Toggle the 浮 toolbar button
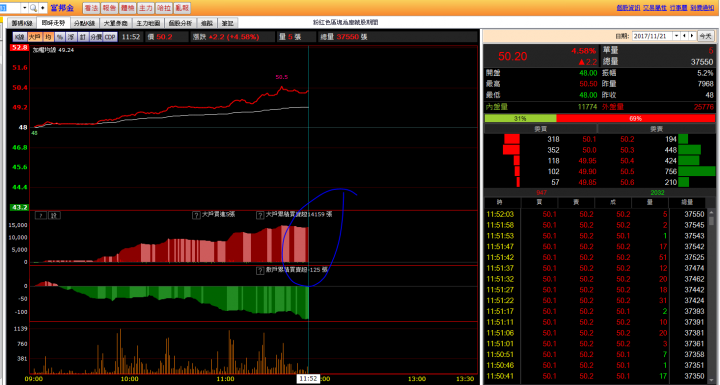This screenshot has width=720, height=385. point(71,37)
